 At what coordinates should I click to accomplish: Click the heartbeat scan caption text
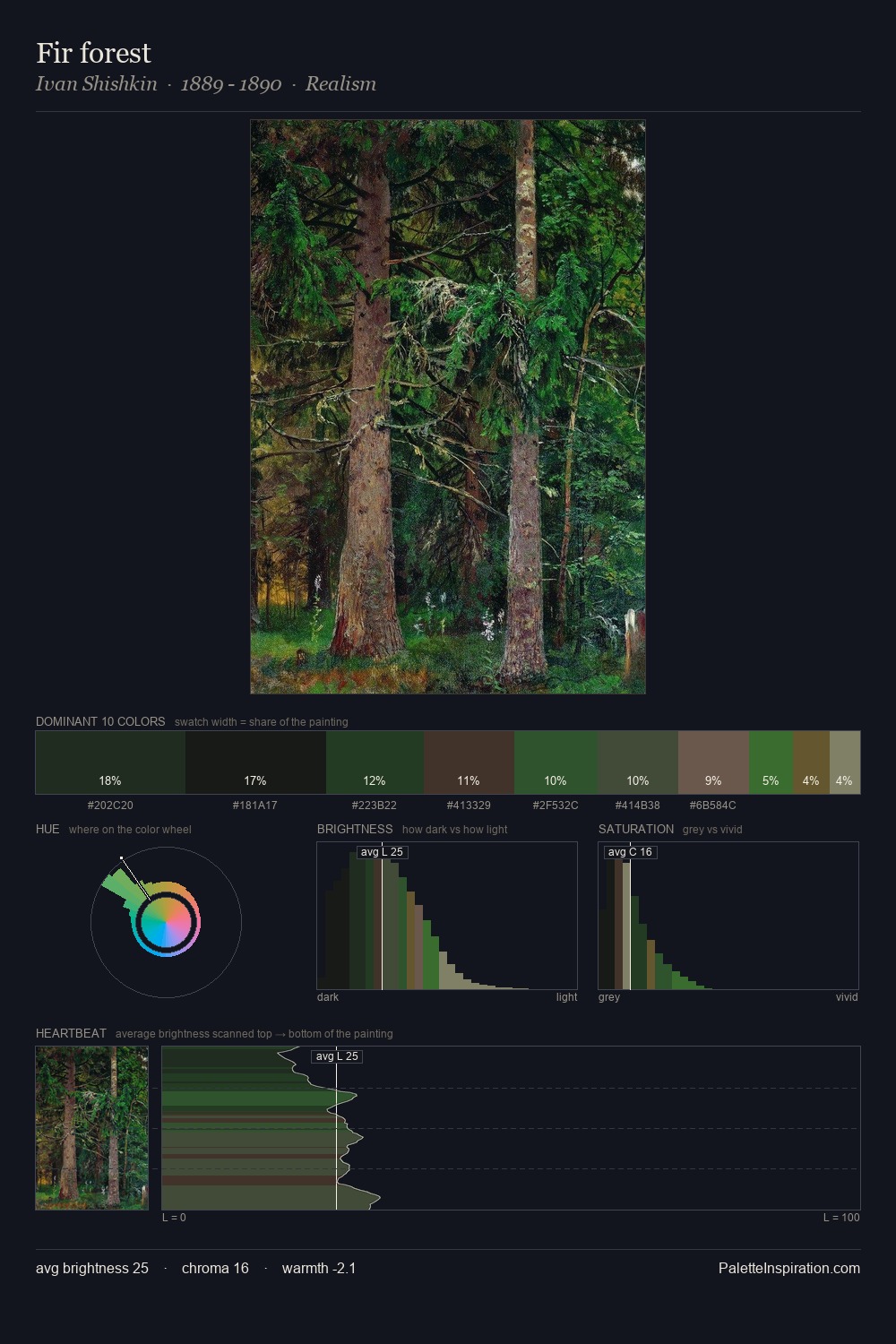tap(254, 1034)
